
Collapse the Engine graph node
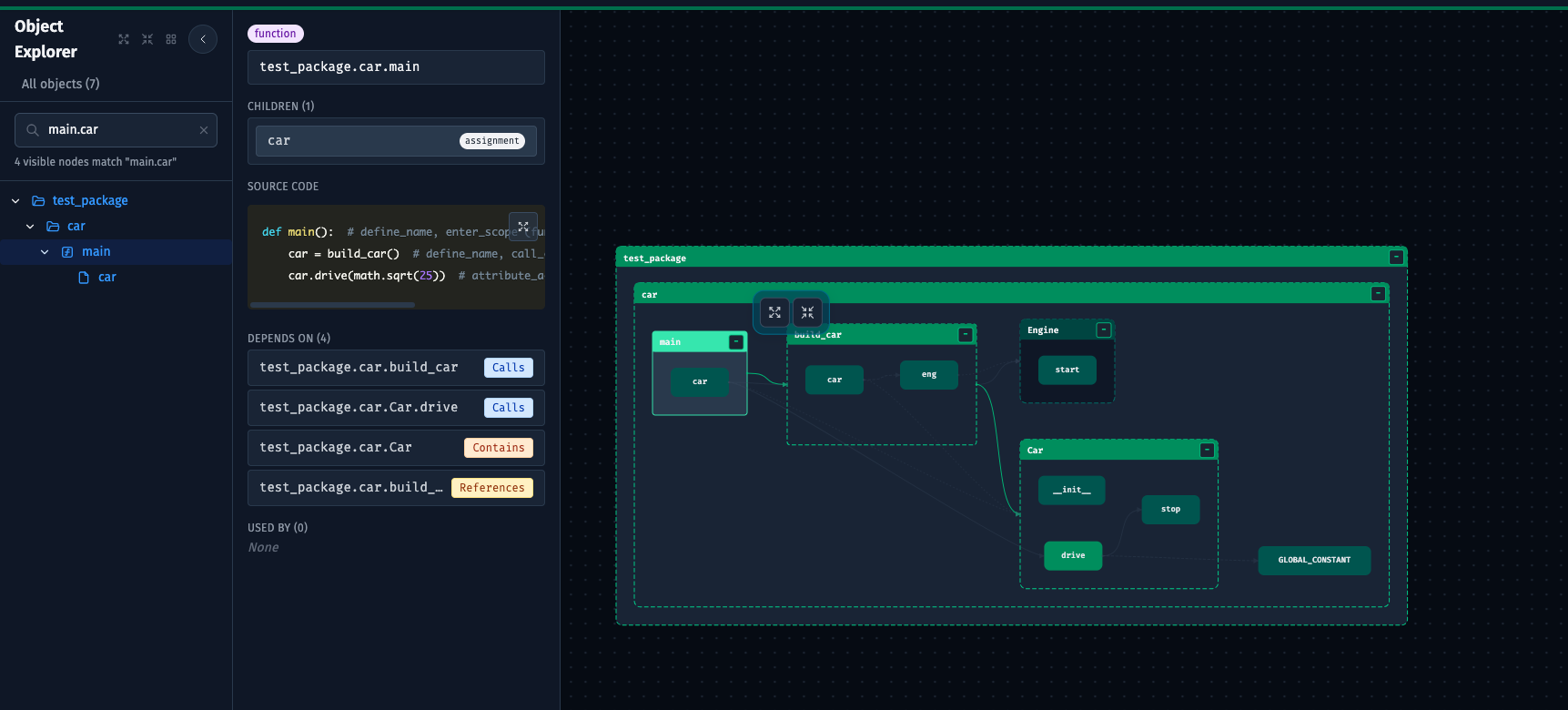tap(1104, 330)
